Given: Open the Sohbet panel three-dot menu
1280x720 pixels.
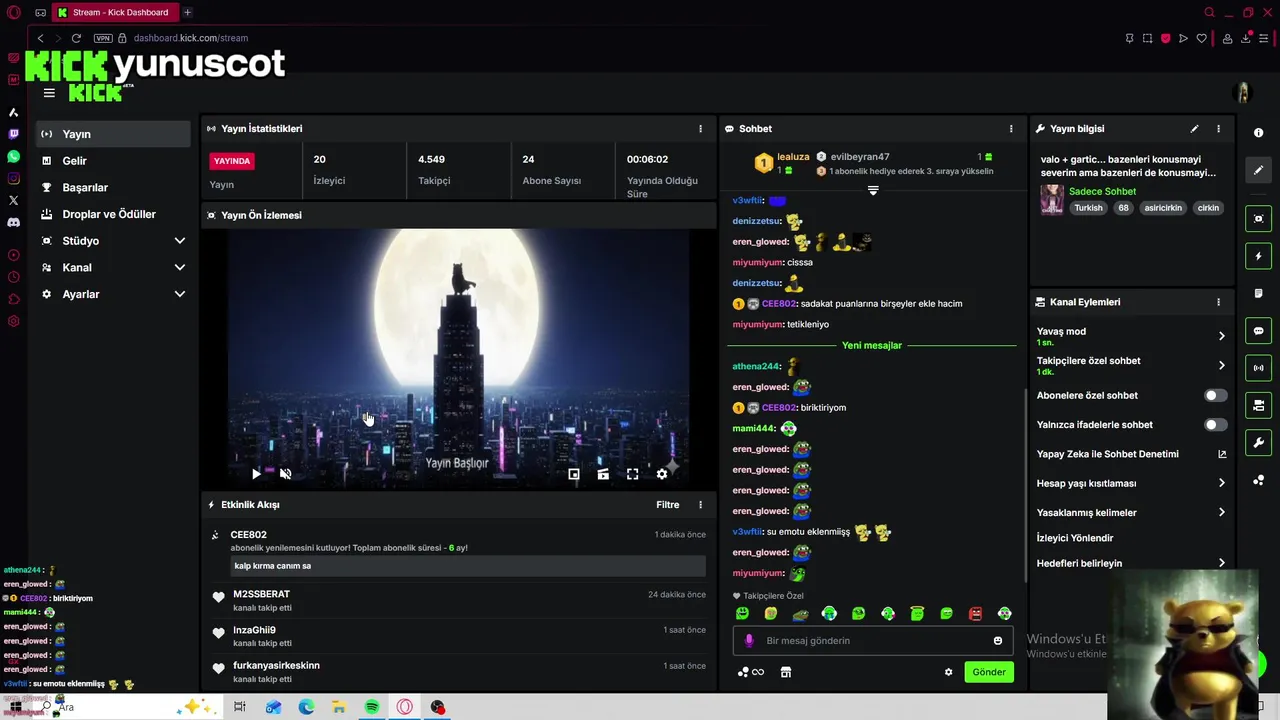Looking at the screenshot, I should (1011, 129).
